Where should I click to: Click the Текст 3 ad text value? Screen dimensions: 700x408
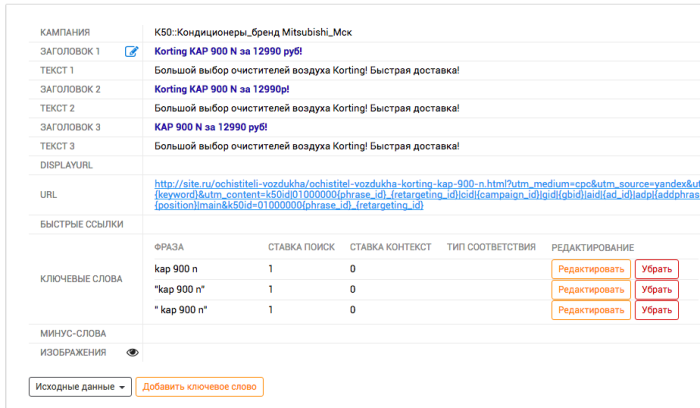click(307, 146)
